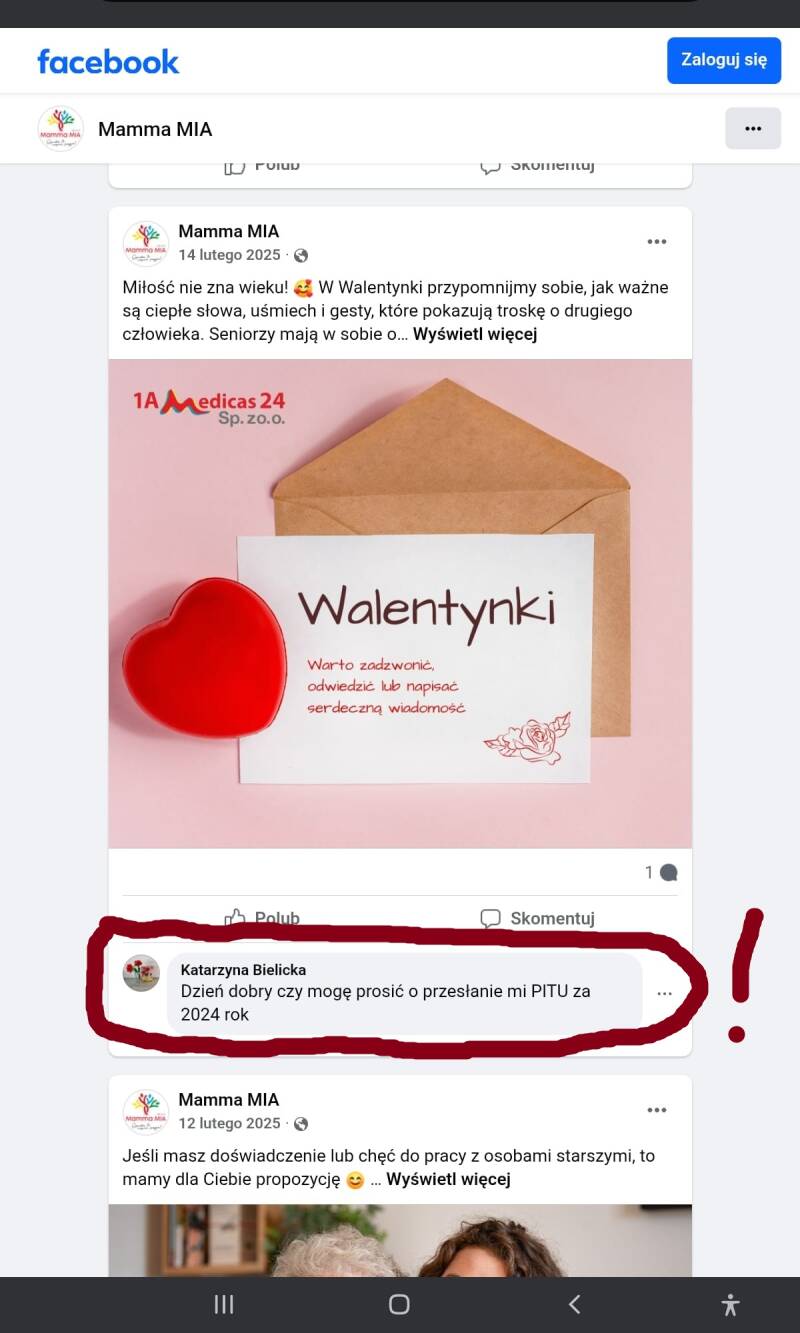Viewport: 800px width, 1333px height.
Task: Expand the 12 lutego post text
Action: point(448,1180)
